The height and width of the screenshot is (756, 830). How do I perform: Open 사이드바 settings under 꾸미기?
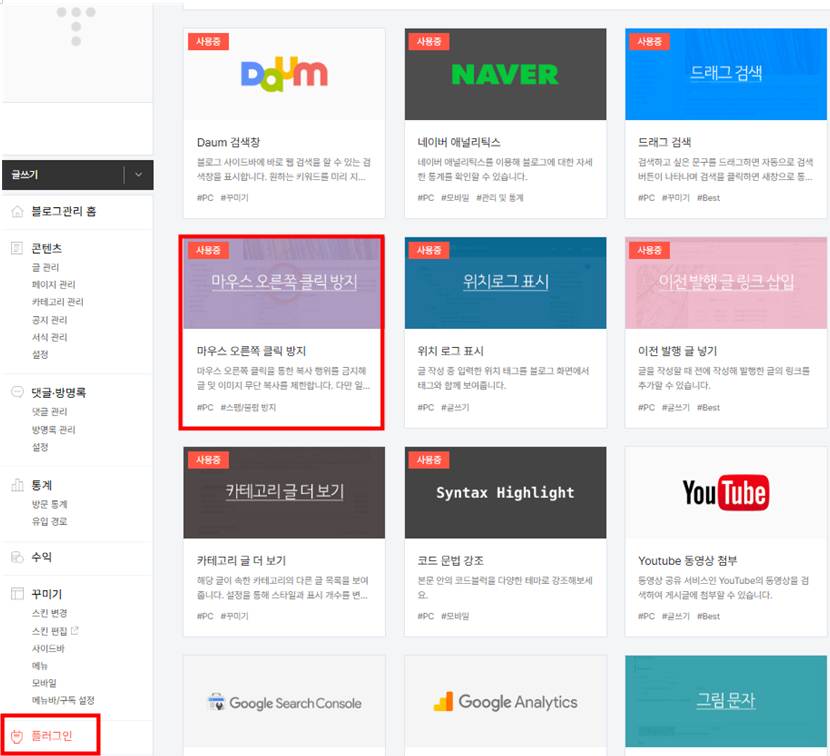[48, 649]
